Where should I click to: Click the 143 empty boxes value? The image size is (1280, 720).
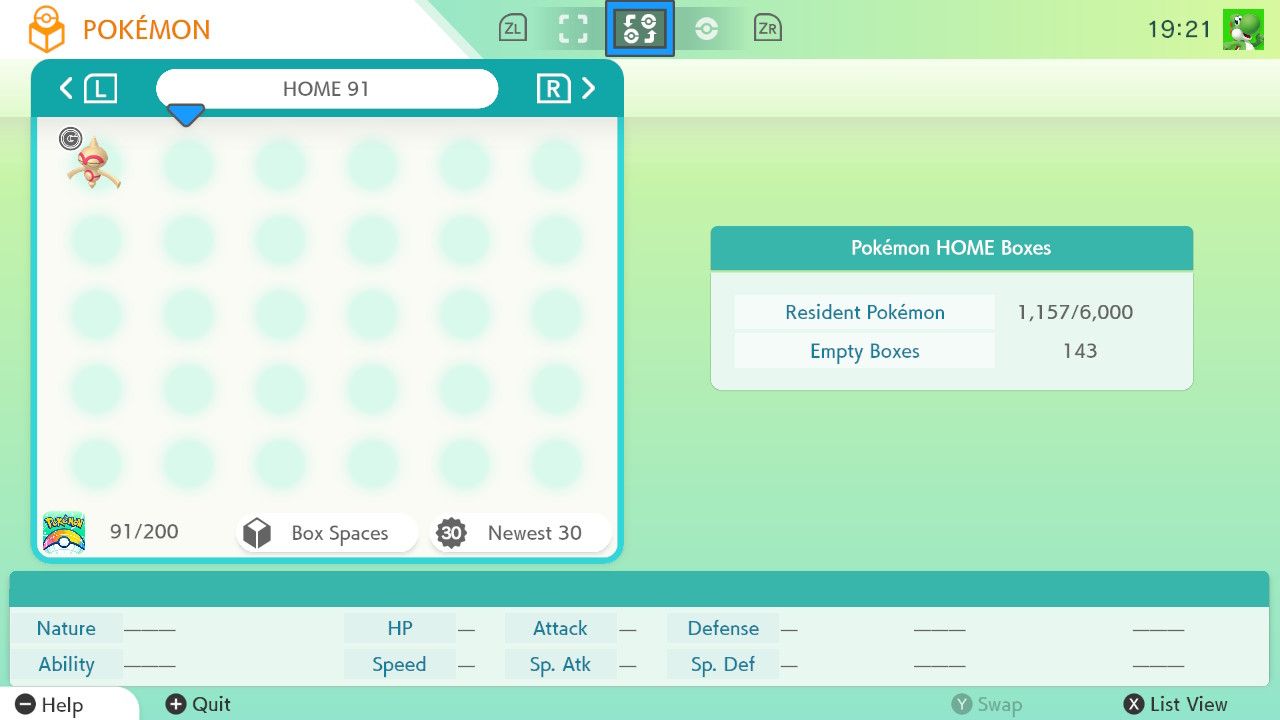click(1080, 351)
